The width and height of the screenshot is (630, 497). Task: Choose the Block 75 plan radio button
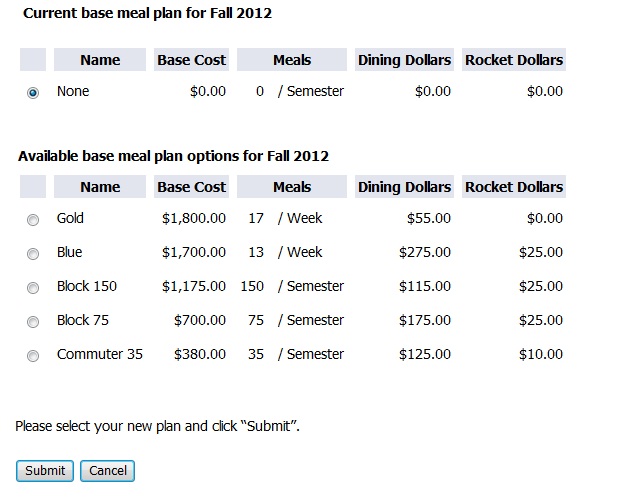click(x=33, y=322)
